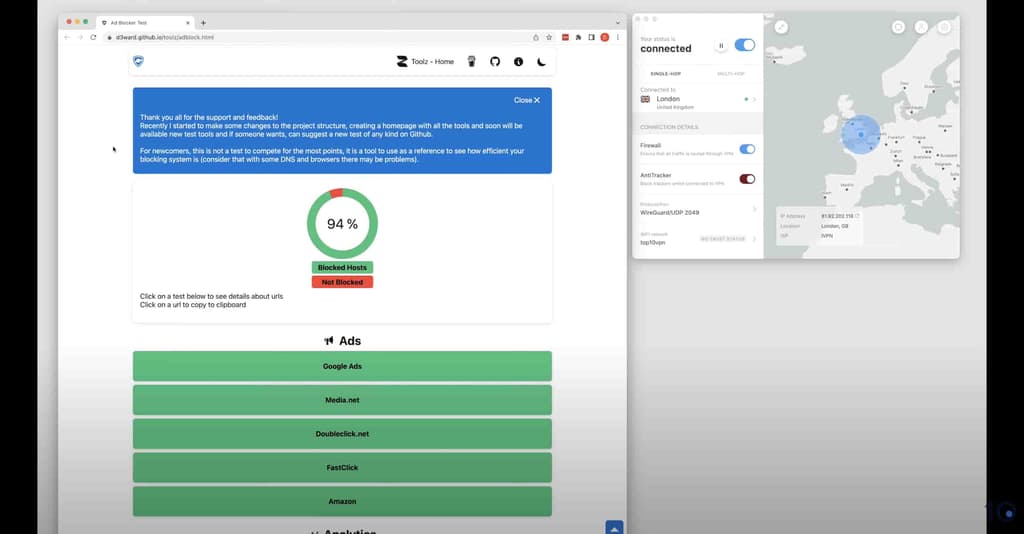
Task: Click the collapse-map arrows icon in IVPN
Action: 781,27
